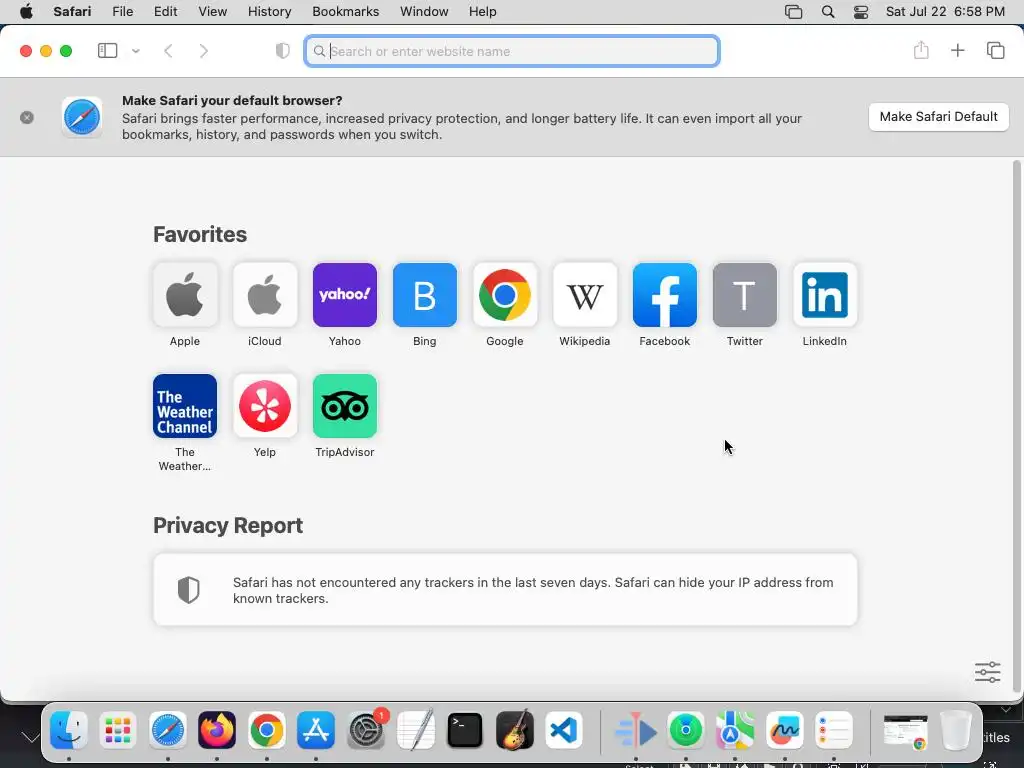Click the date and time in menu bar
1024x768 pixels.
pyautogui.click(x=945, y=12)
